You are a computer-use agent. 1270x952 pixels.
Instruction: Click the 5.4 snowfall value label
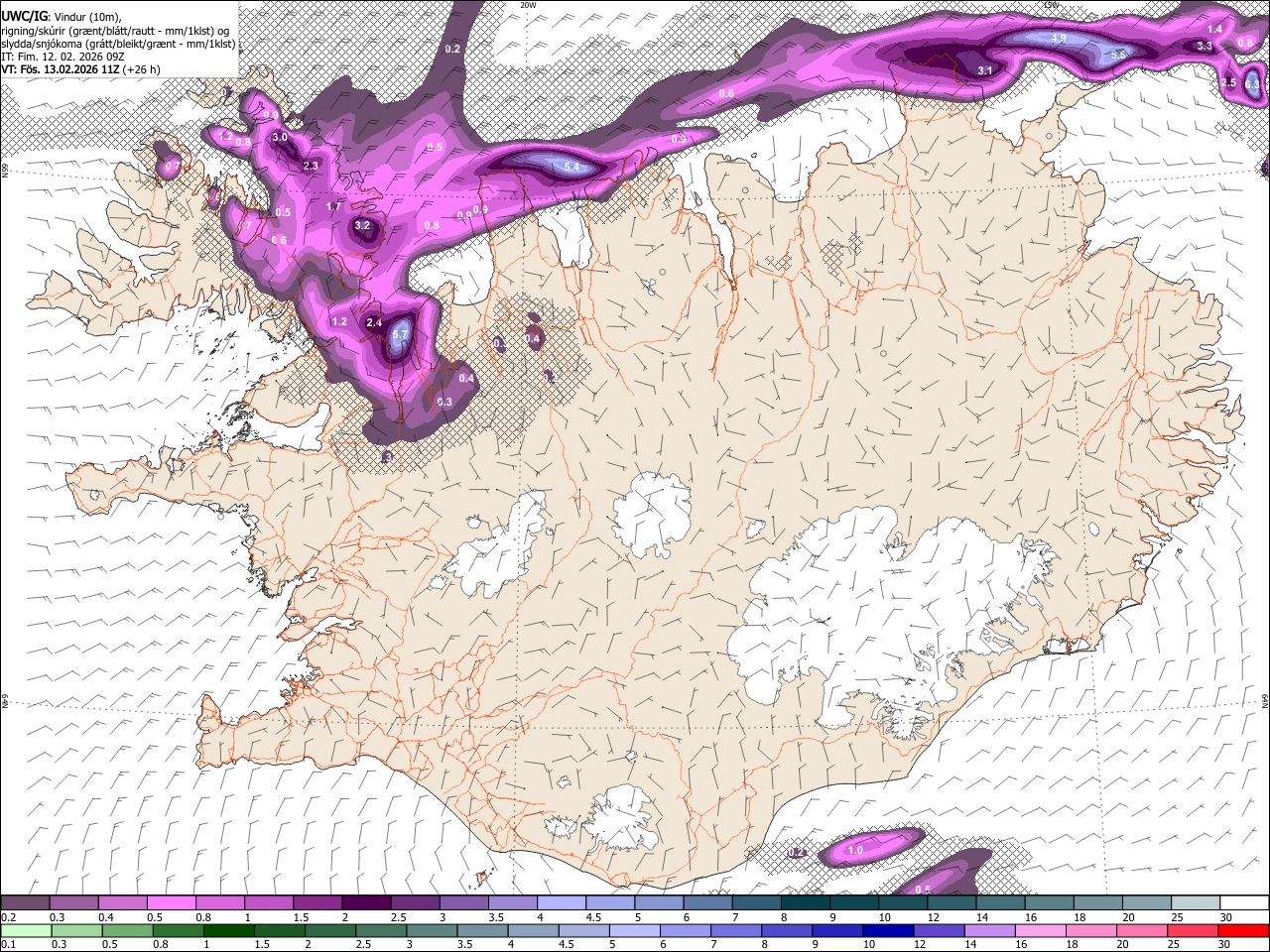tap(571, 167)
